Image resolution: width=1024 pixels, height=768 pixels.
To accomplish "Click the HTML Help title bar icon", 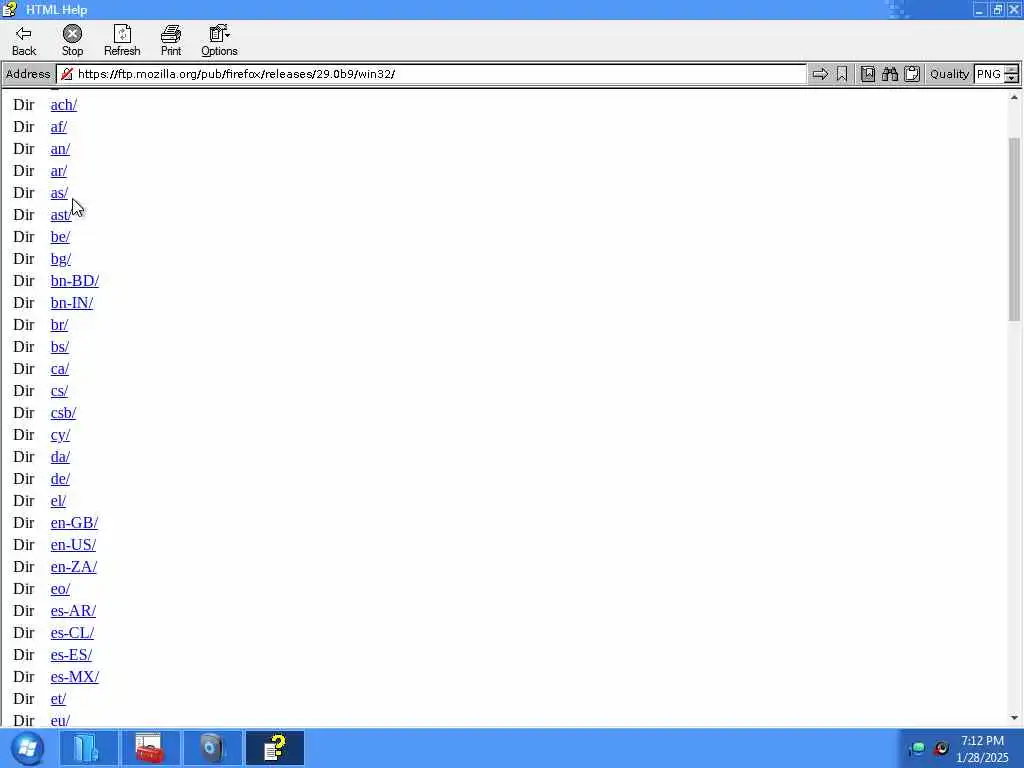I will 9,9.
